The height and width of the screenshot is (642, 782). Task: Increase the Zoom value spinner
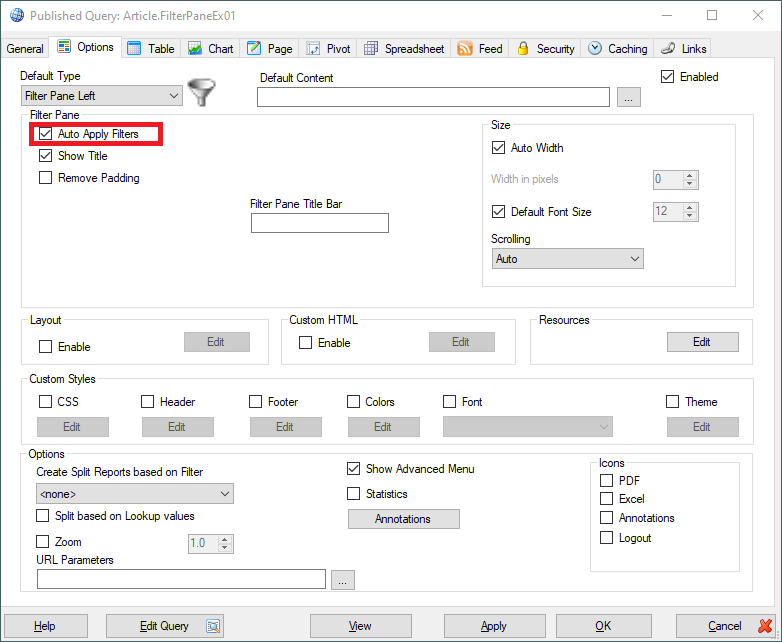coord(225,540)
